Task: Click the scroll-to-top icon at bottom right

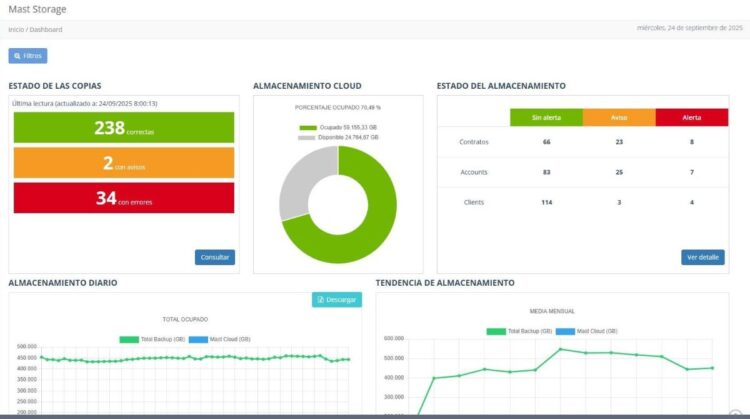Action: (x=735, y=414)
